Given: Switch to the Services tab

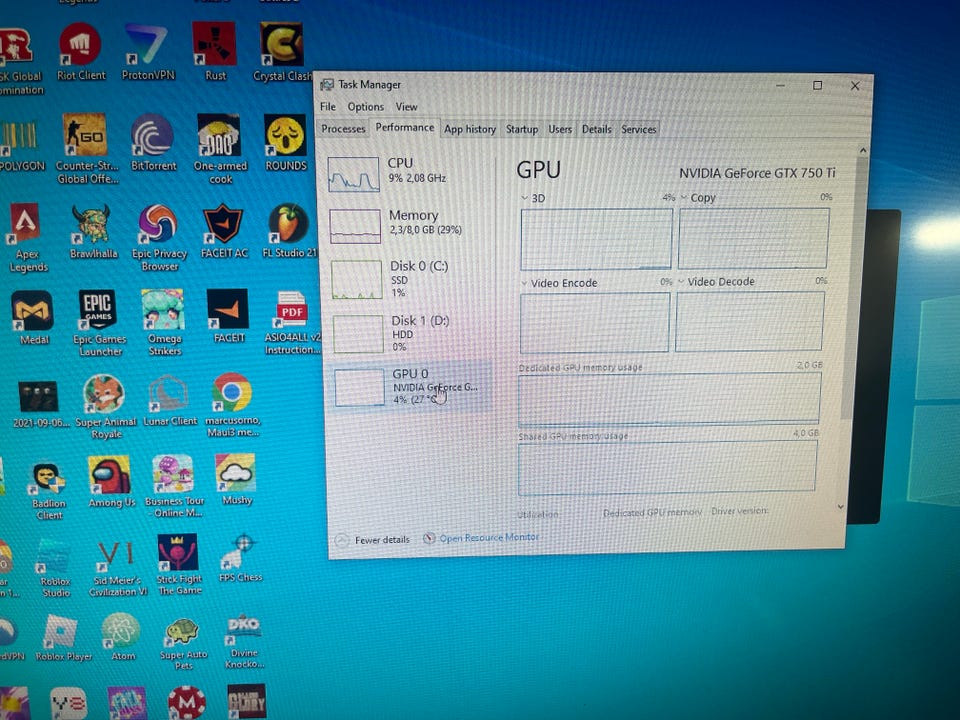Looking at the screenshot, I should (x=639, y=129).
